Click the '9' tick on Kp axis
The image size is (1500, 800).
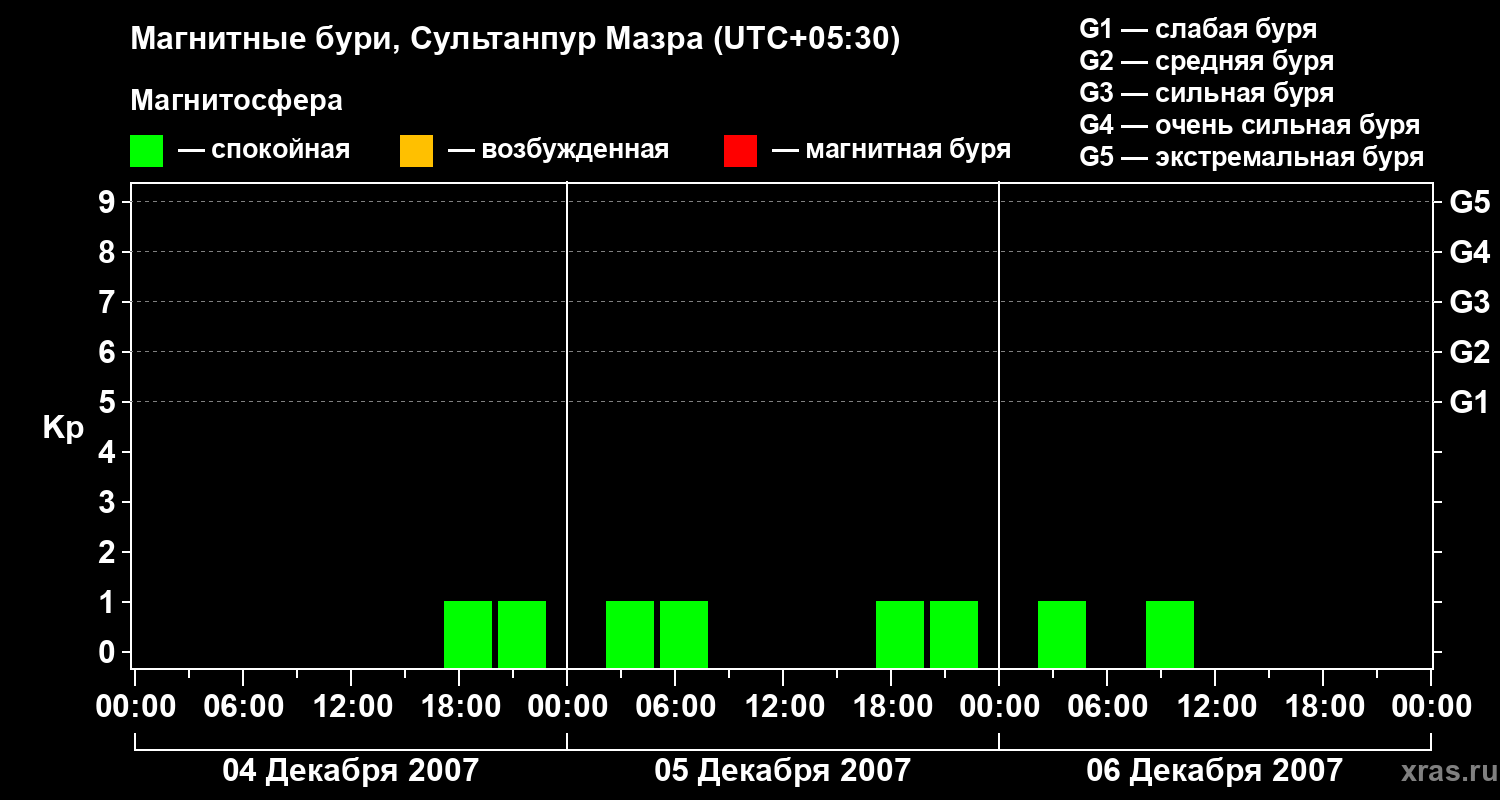click(x=109, y=202)
